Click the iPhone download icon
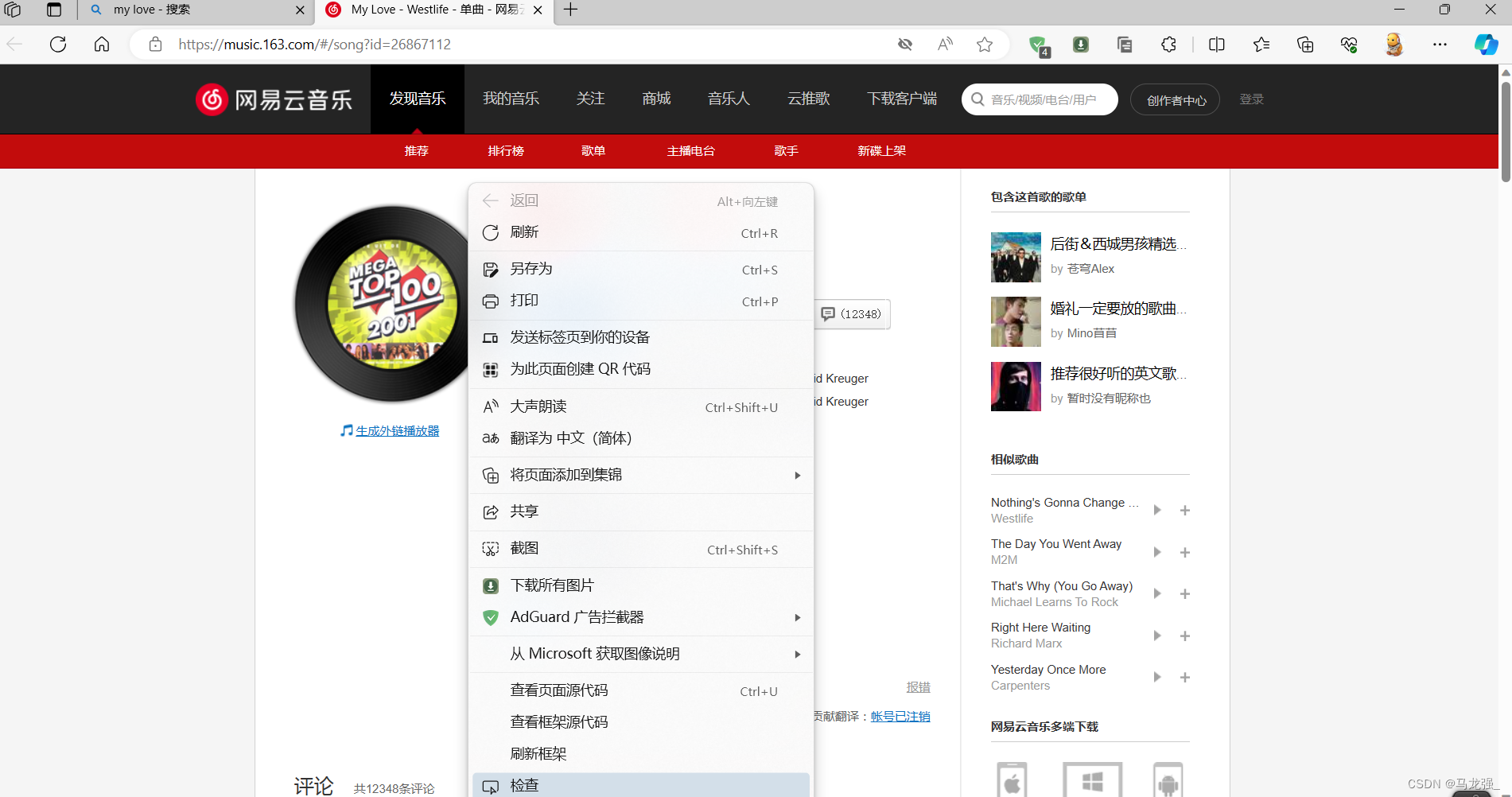Viewport: 1512px width, 797px height. pos(1013,780)
